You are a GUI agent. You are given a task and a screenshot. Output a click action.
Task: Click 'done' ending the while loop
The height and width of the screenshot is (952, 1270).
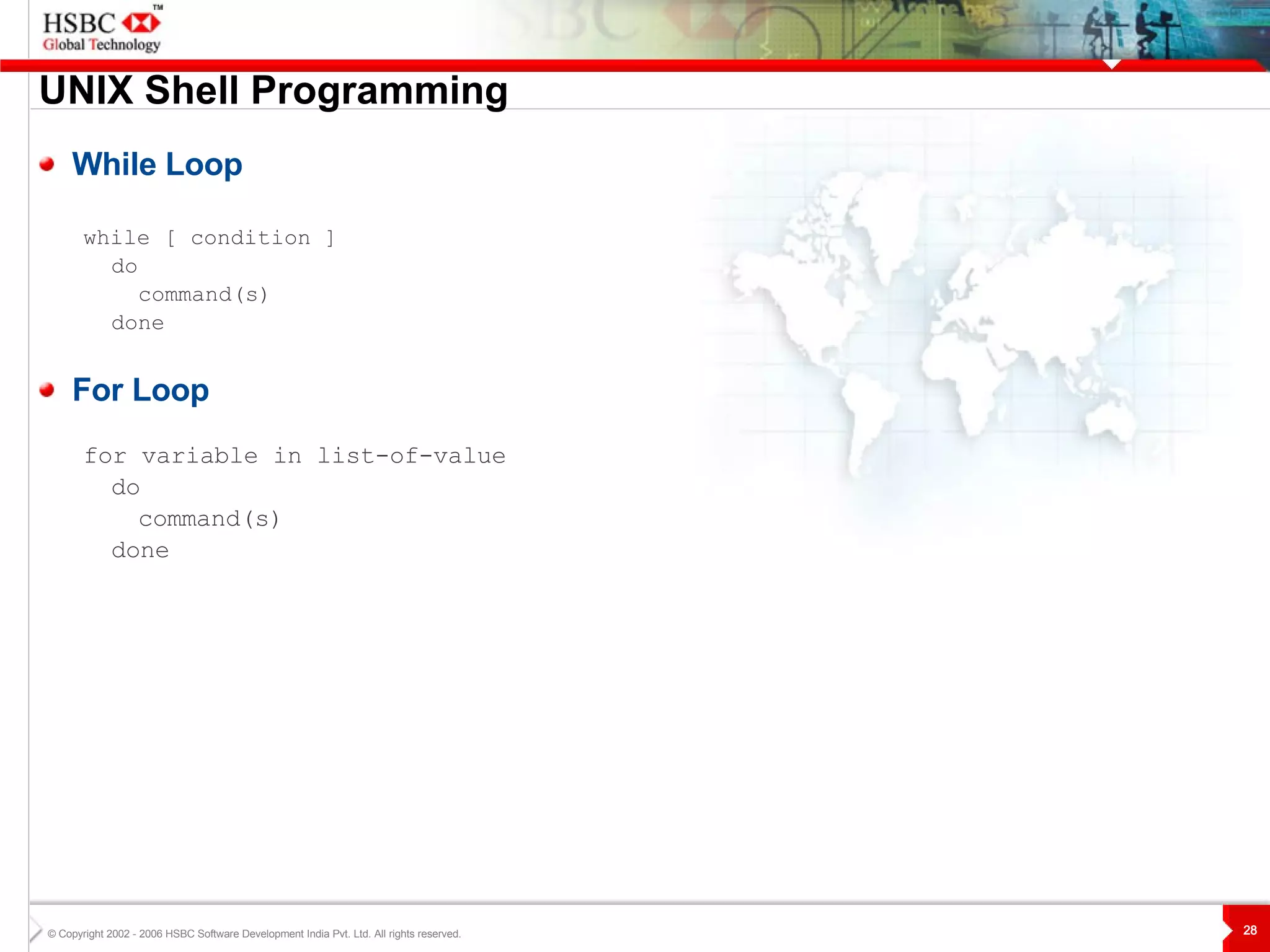(138, 323)
